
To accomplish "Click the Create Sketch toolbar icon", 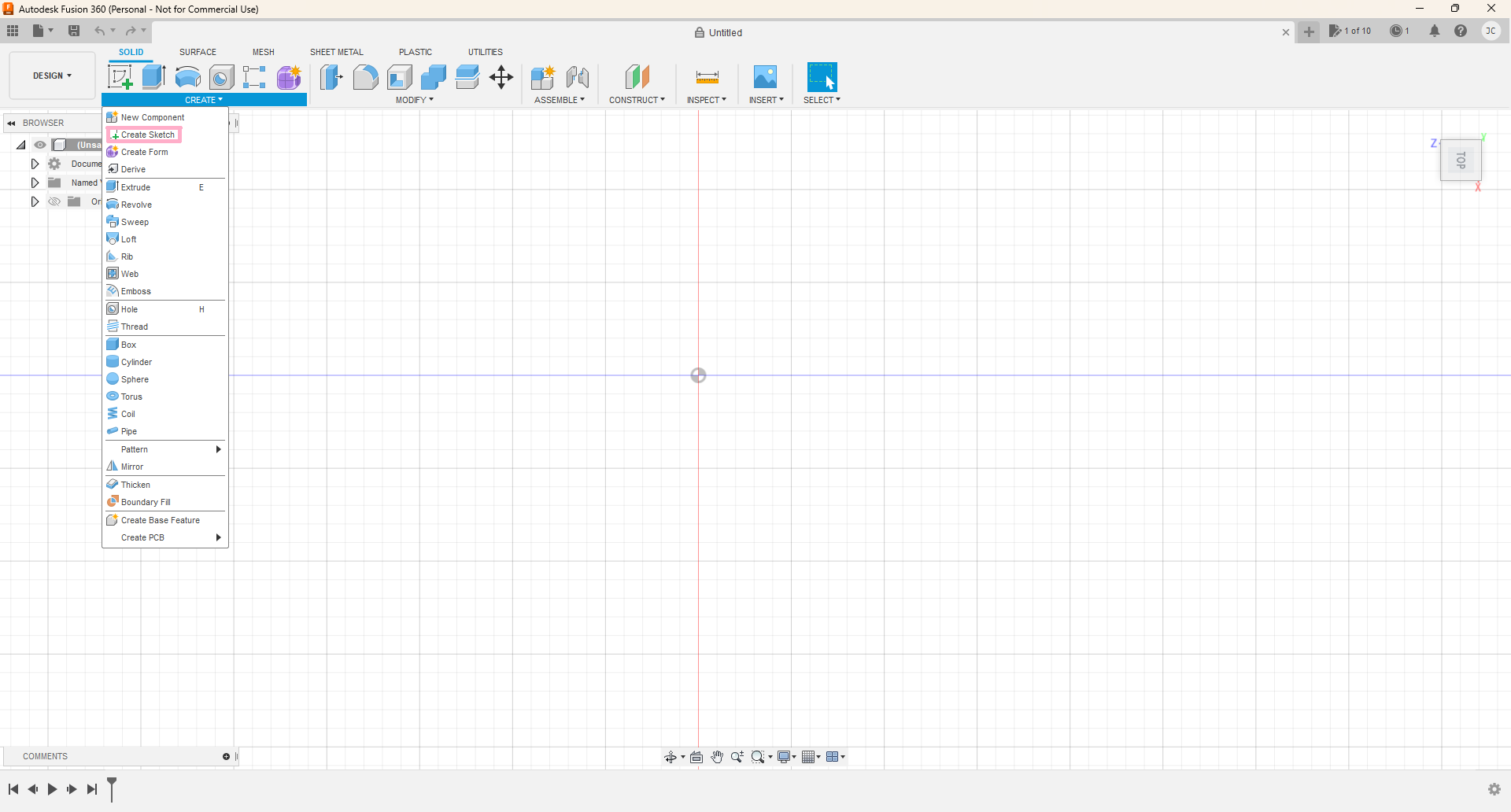I will coord(120,77).
